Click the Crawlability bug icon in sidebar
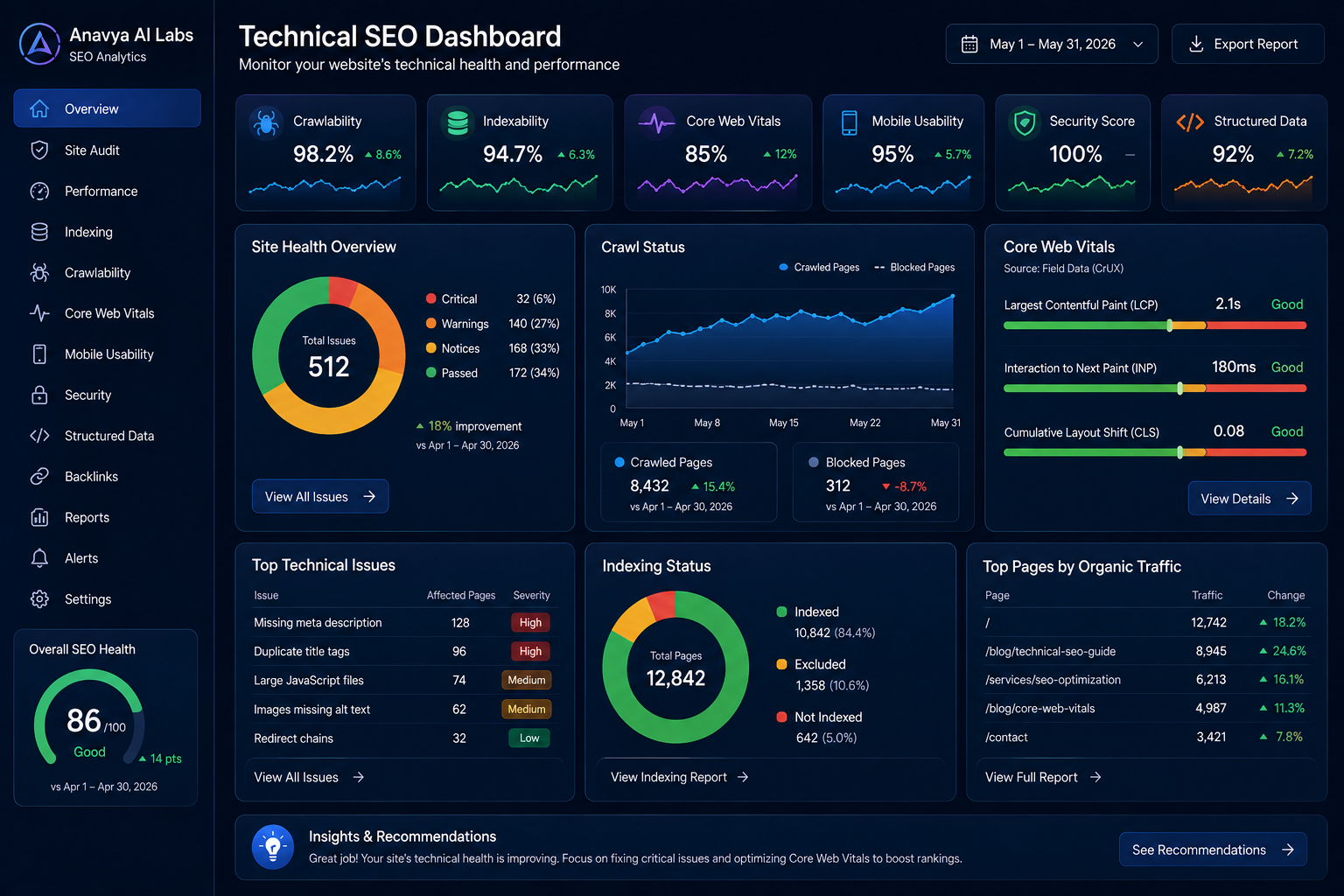The width and height of the screenshot is (1344, 896). pos(39,272)
